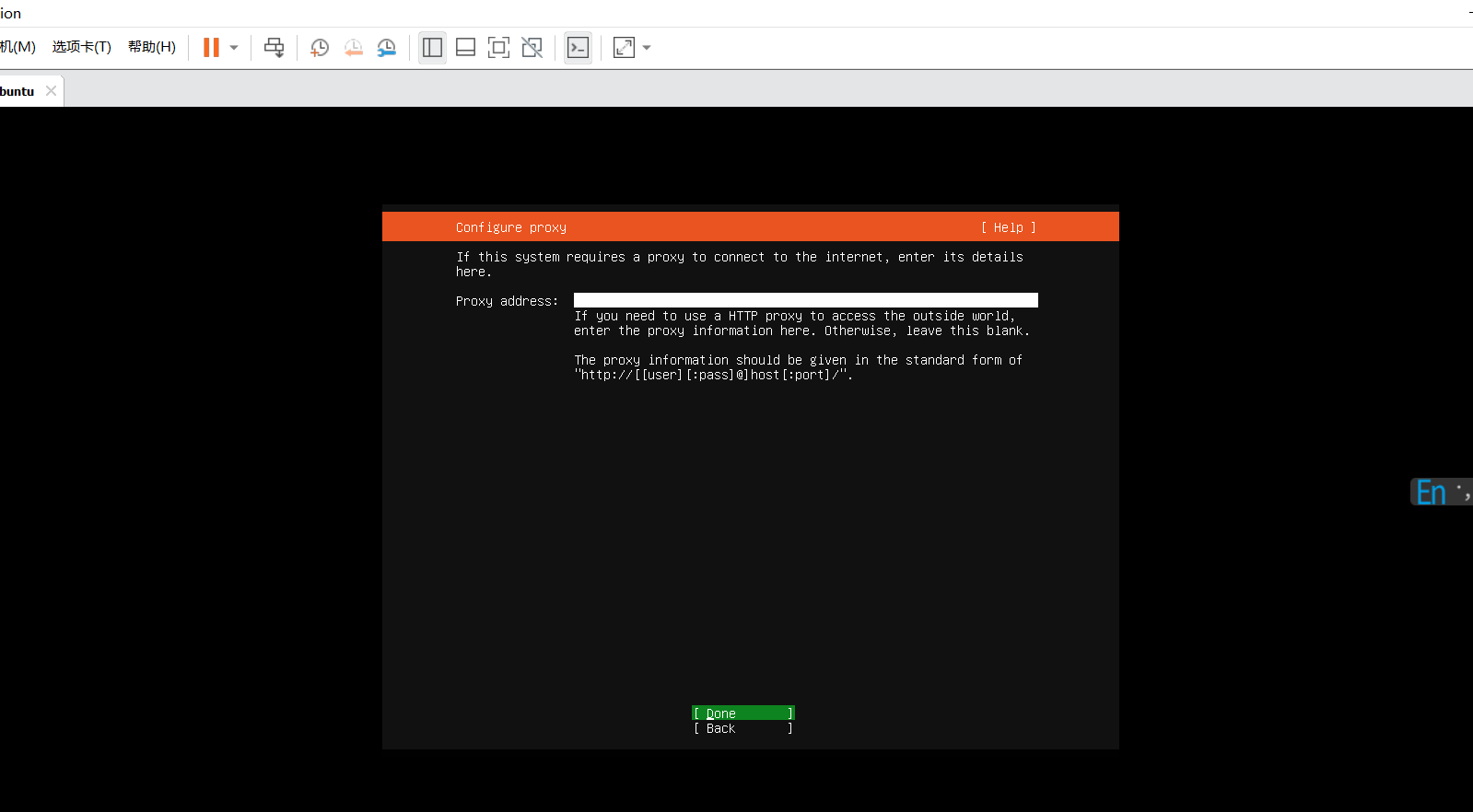The height and width of the screenshot is (812, 1473).
Task: Revert to the previous snapshot
Action: [x=354, y=48]
